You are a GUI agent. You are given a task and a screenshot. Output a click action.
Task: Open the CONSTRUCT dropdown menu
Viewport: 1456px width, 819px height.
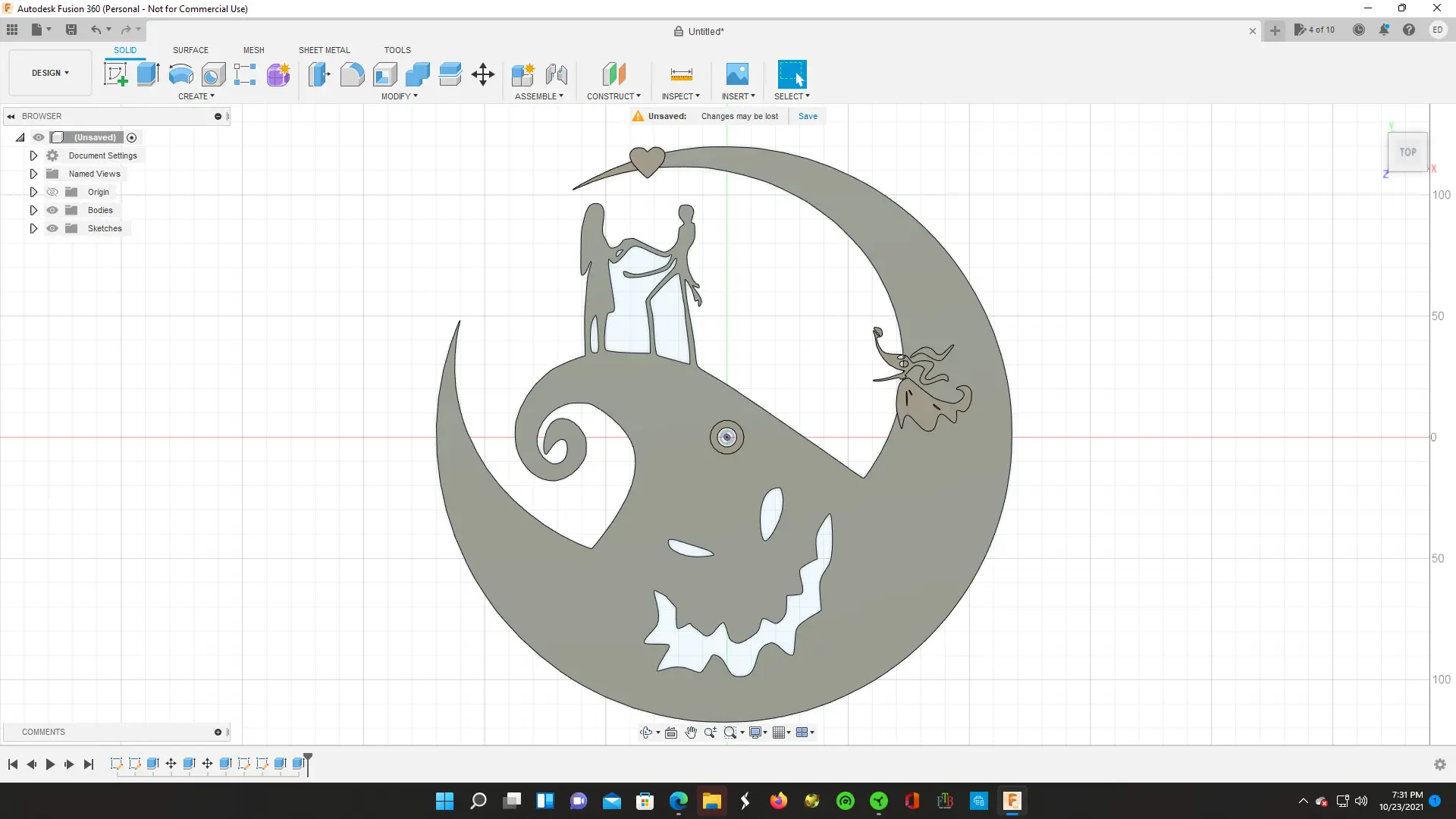(x=613, y=96)
